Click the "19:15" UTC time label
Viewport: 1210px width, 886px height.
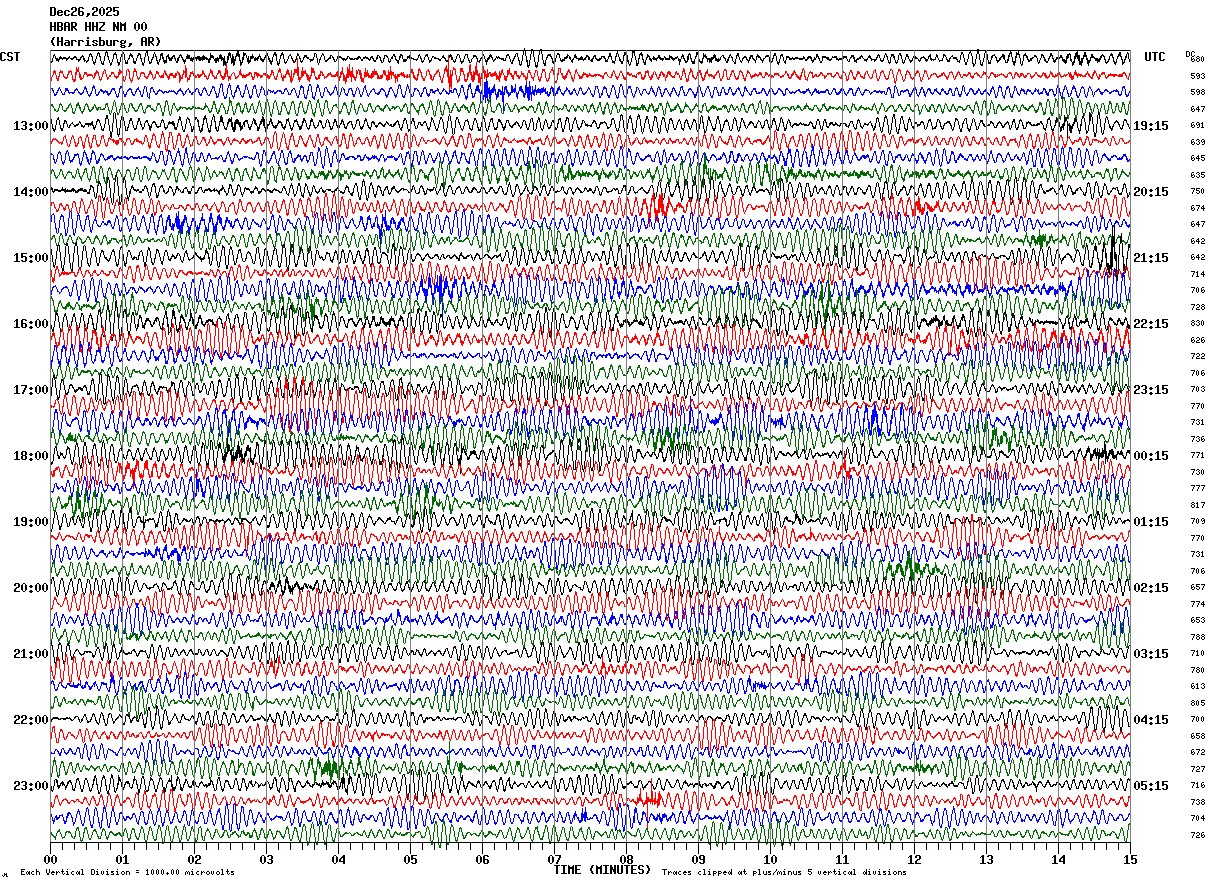1151,126
